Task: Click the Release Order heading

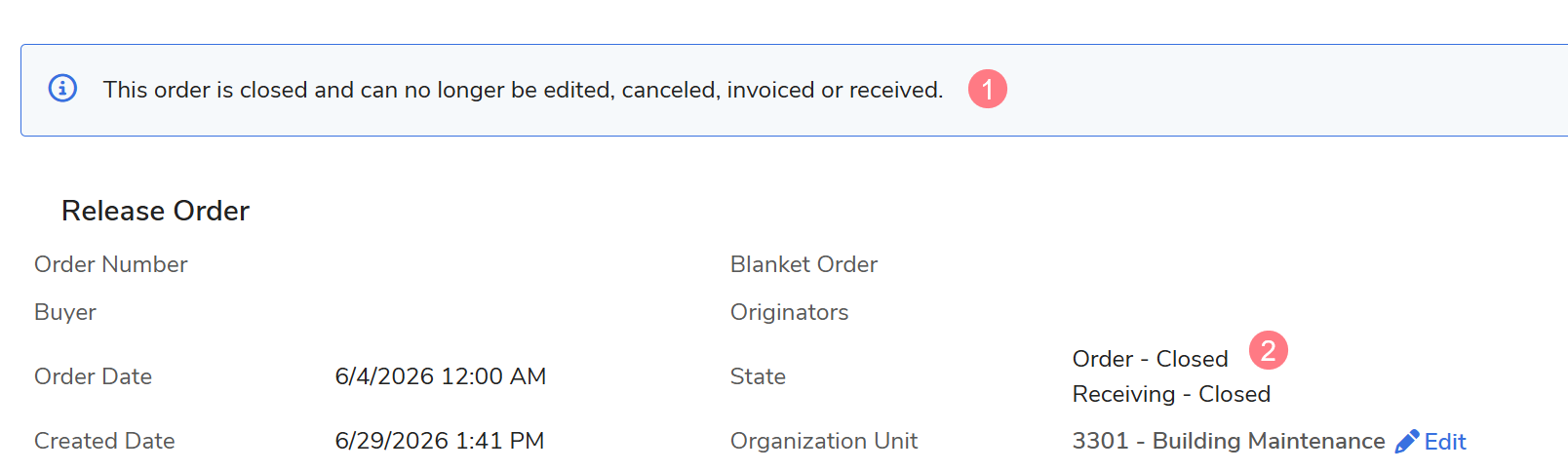Action: [155, 211]
